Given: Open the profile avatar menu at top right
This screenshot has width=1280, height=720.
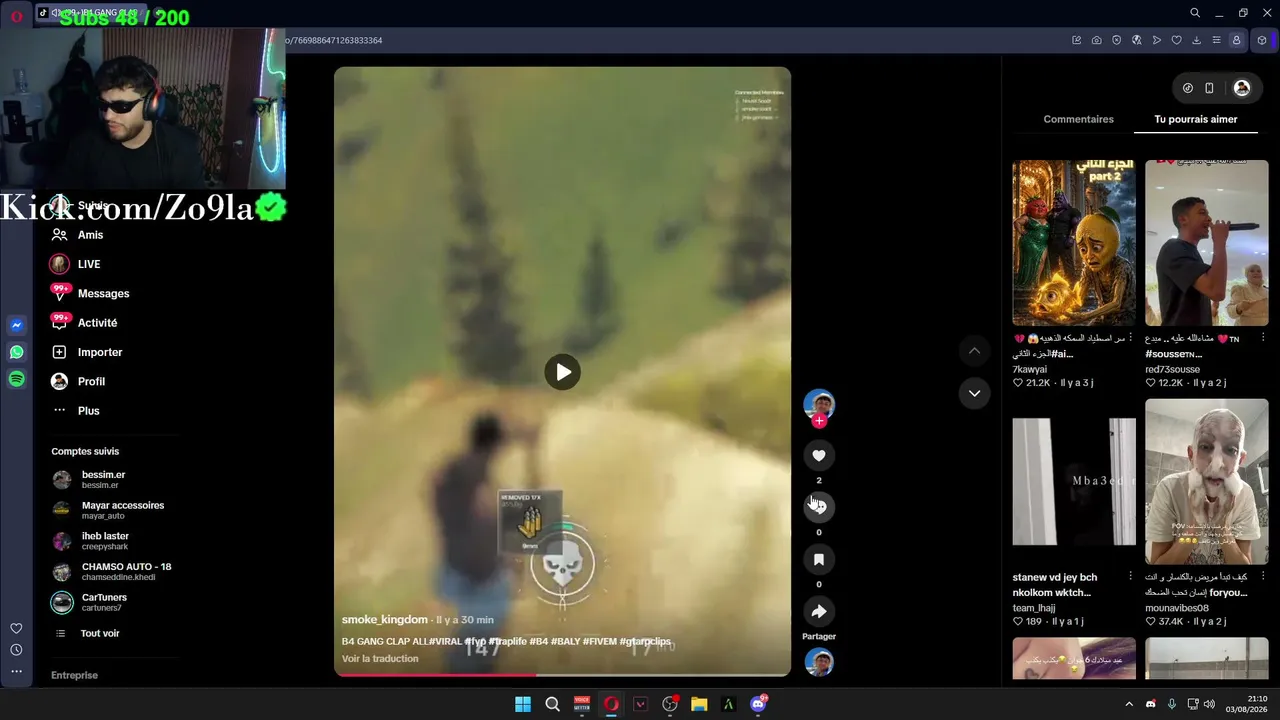Looking at the screenshot, I should point(1242,88).
